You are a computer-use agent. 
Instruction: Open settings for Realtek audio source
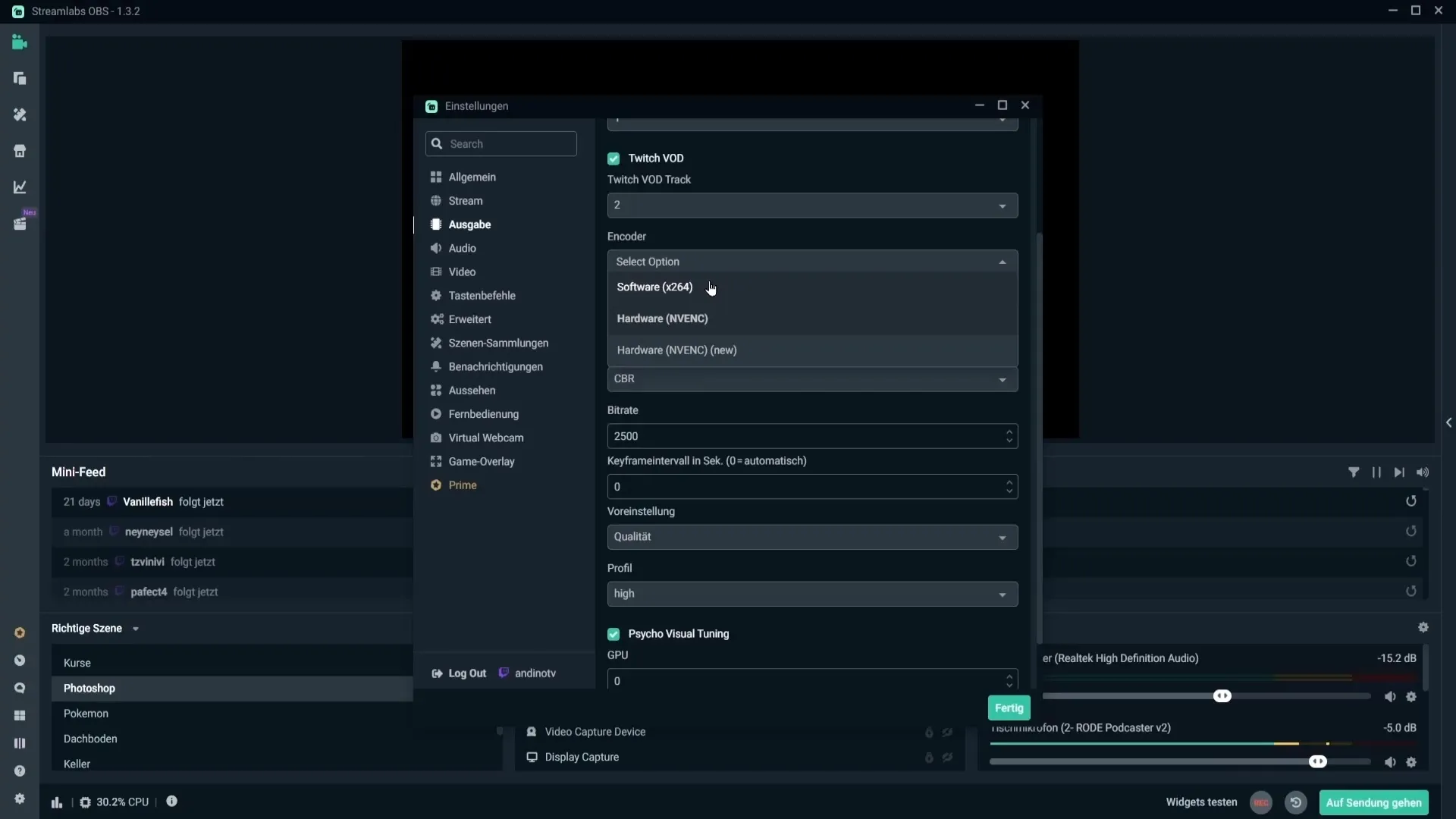pyautogui.click(x=1411, y=697)
